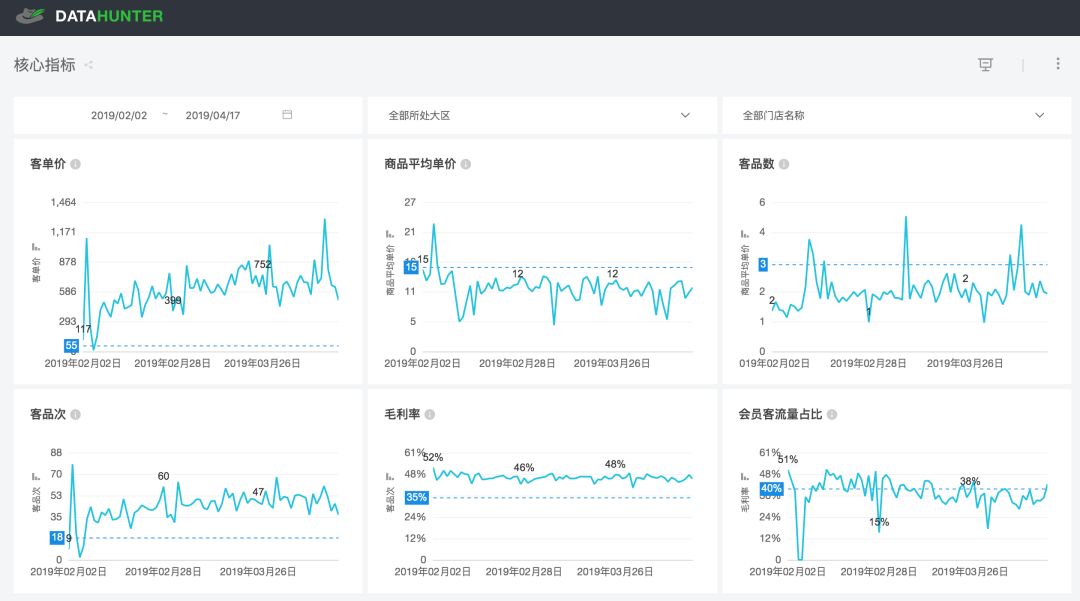Click the chart-type icon on 客单价 chart axis
Image resolution: width=1080 pixels, height=601 pixels.
coord(36,246)
